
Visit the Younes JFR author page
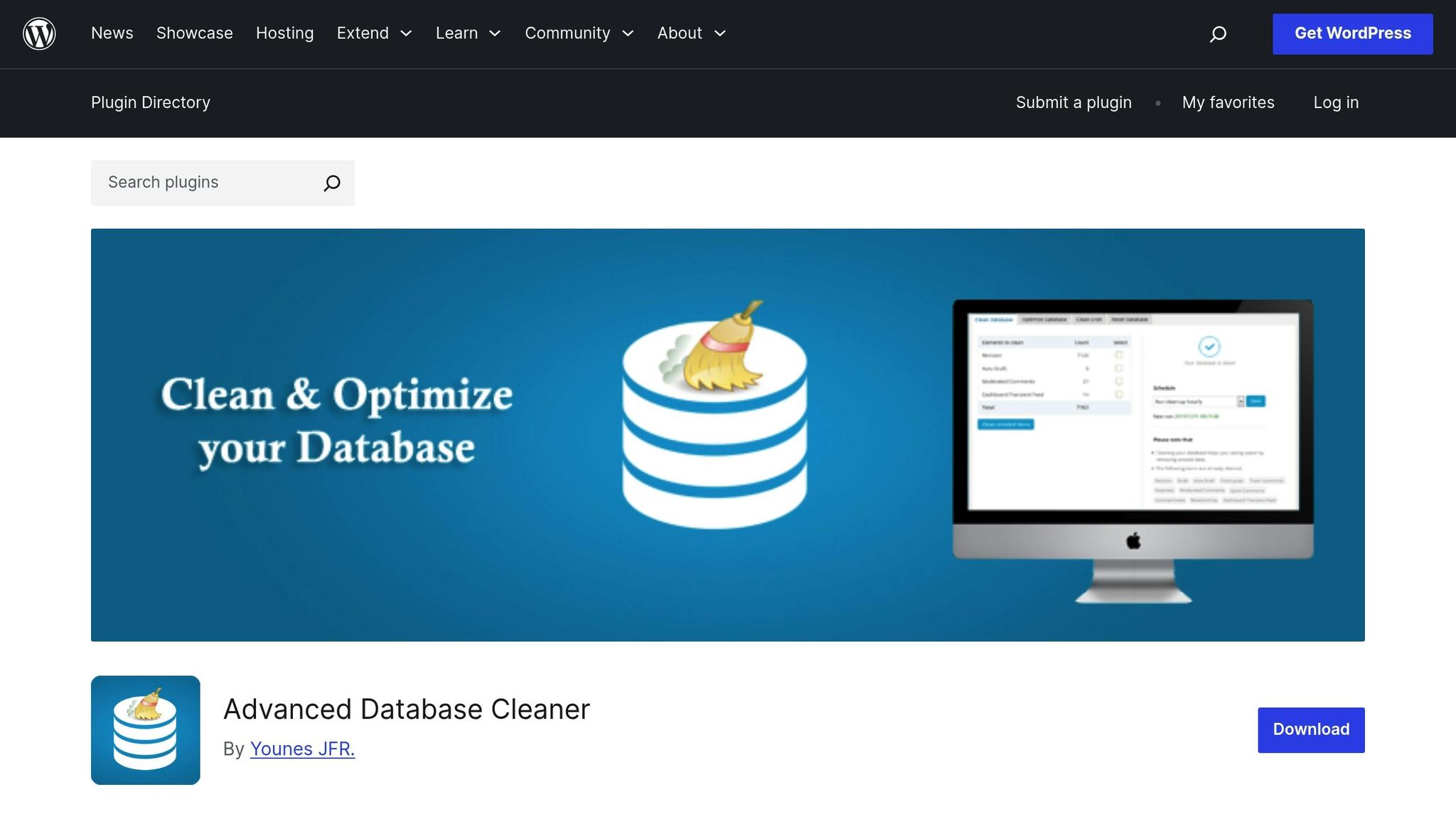(x=302, y=749)
